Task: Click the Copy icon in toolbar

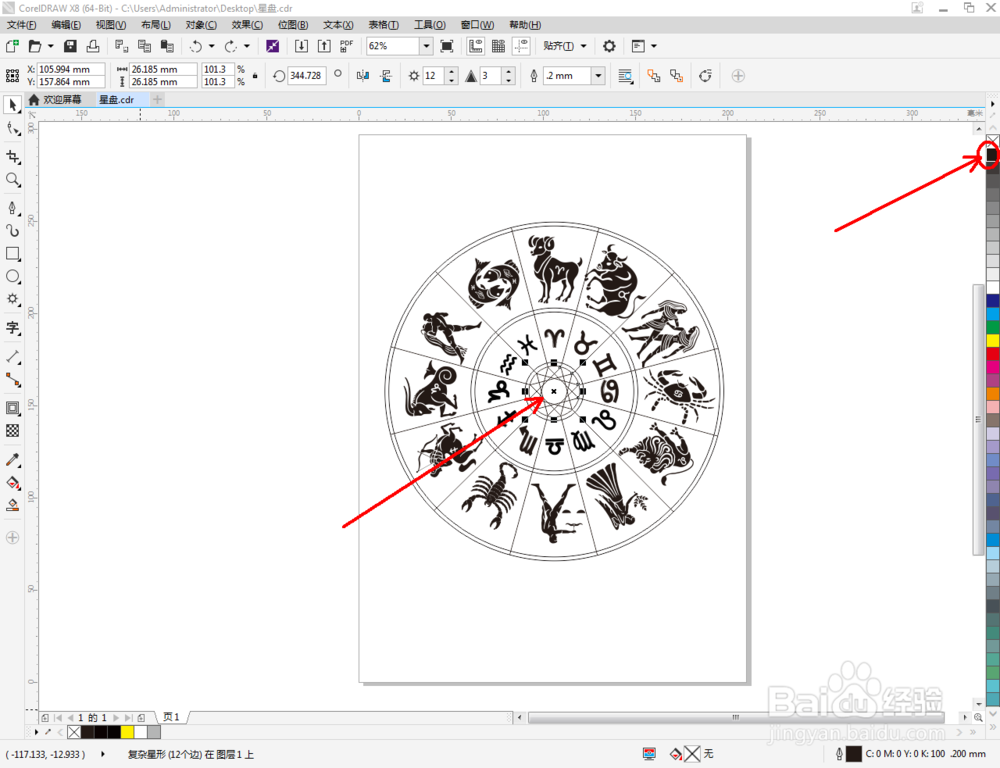Action: pyautogui.click(x=145, y=46)
